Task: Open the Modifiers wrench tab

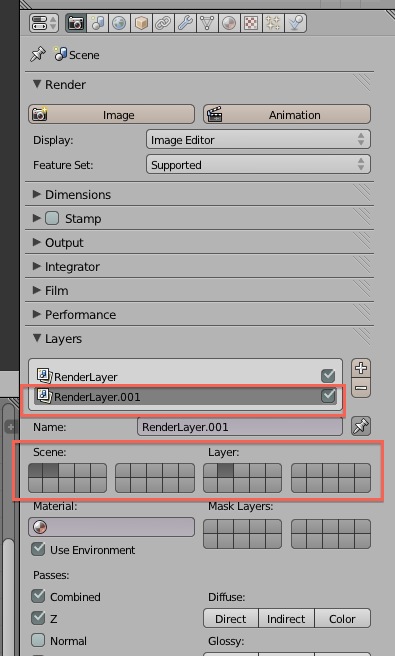Action: coord(185,23)
